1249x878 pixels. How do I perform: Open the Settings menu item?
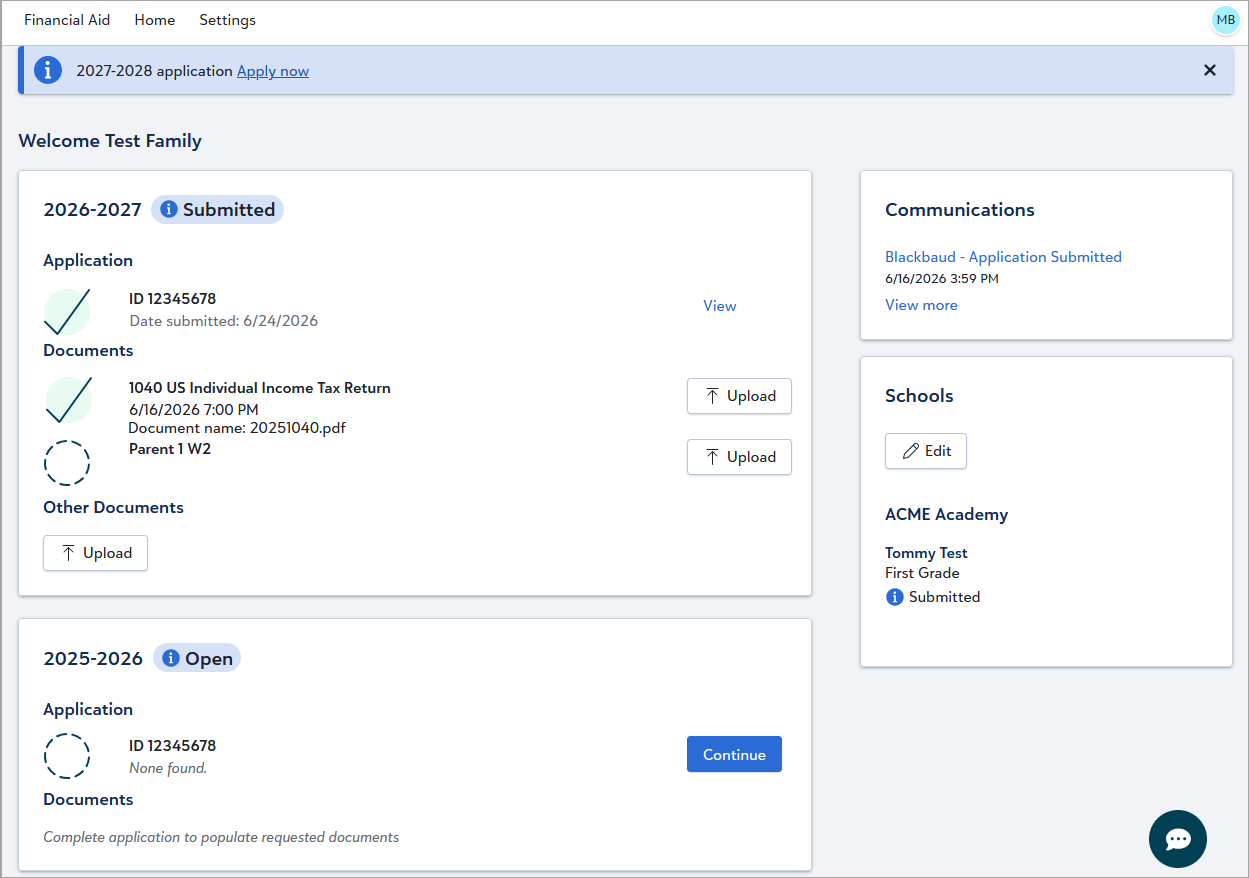click(227, 20)
